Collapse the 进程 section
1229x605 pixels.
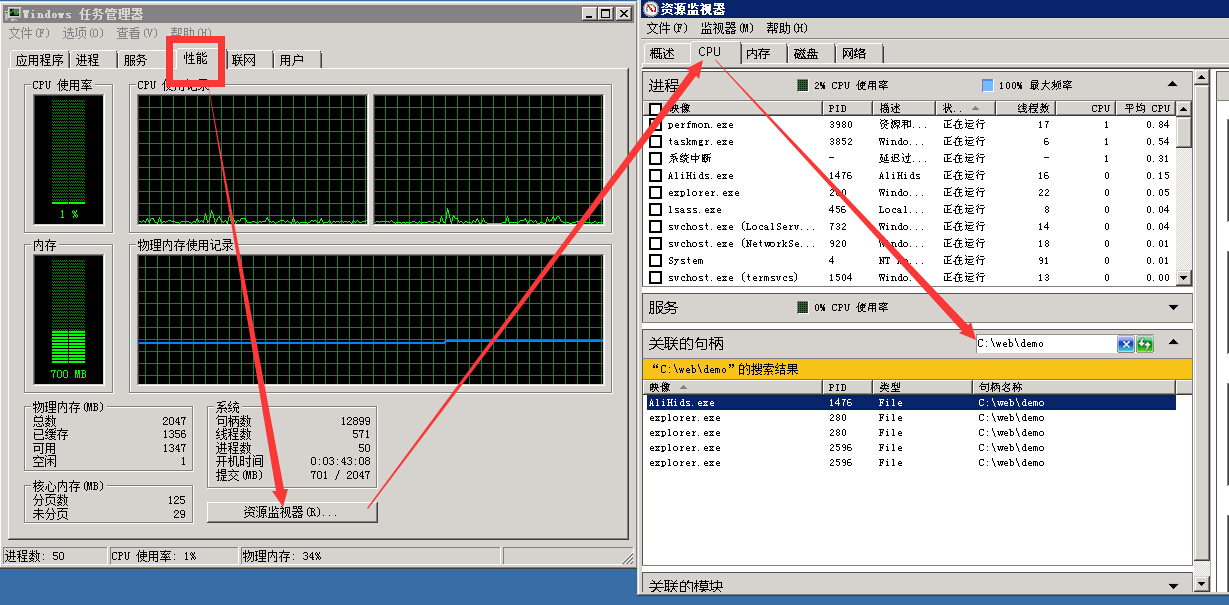point(1173,85)
